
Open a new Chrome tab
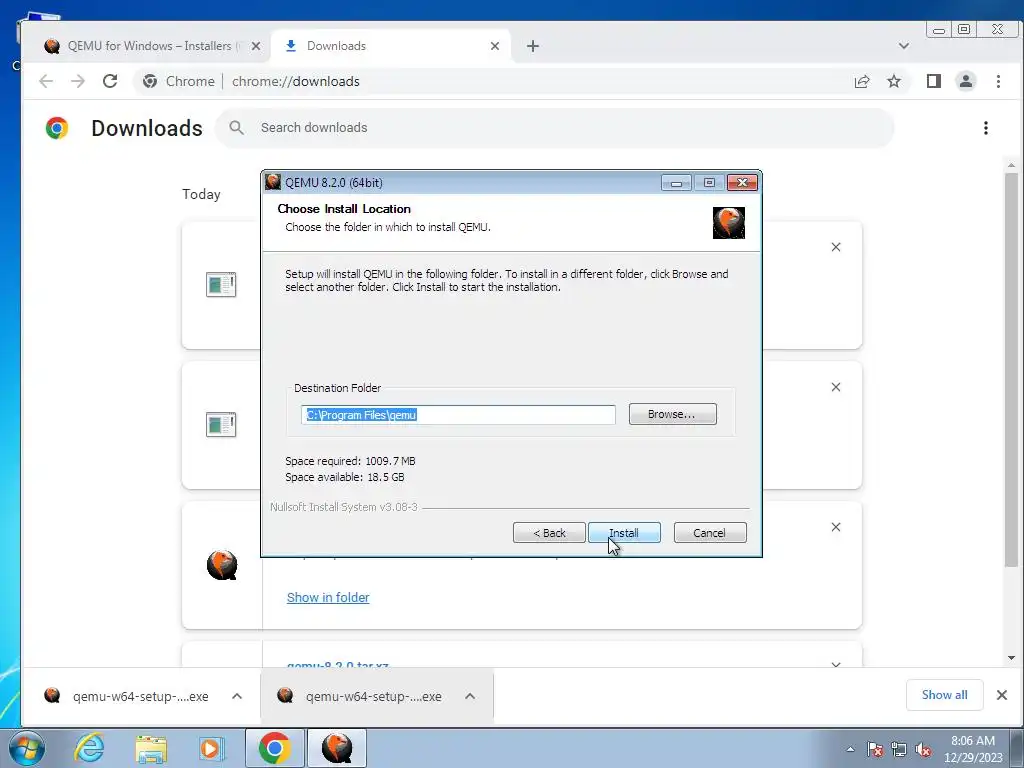click(533, 46)
